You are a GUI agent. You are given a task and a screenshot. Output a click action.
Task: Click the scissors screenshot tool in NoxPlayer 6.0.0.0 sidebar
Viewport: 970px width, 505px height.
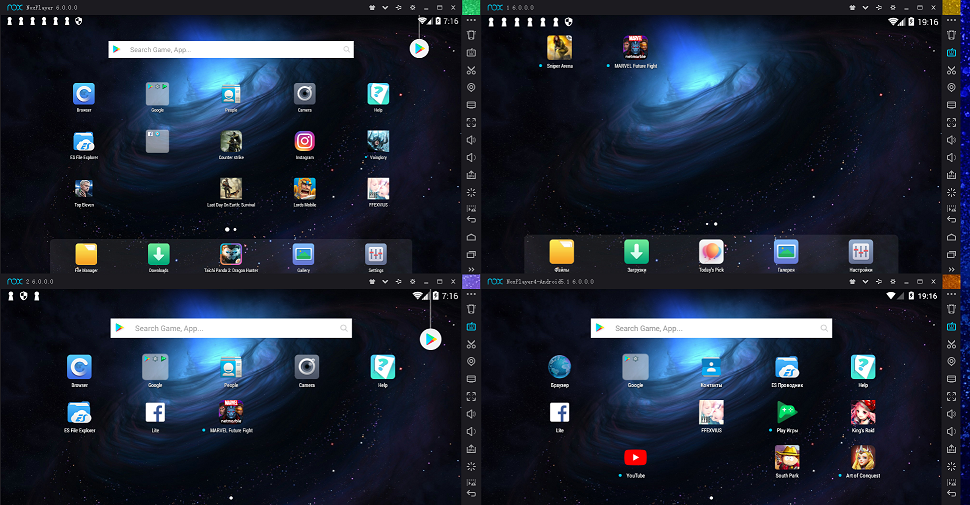[471, 71]
